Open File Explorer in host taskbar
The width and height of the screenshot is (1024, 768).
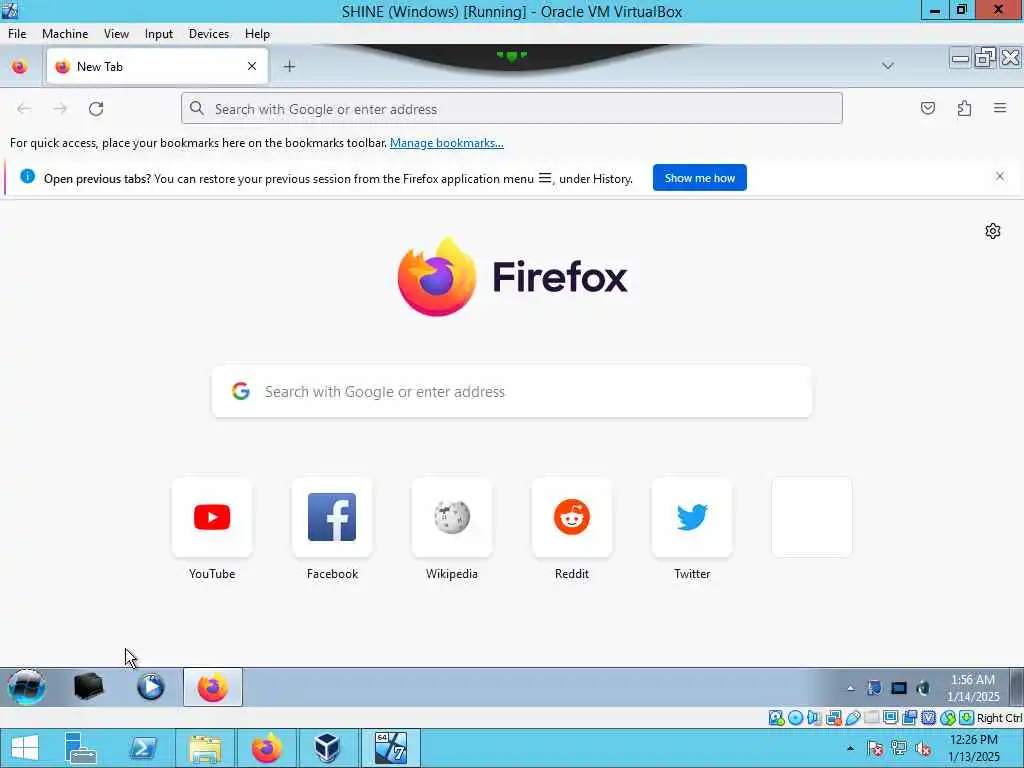point(204,748)
